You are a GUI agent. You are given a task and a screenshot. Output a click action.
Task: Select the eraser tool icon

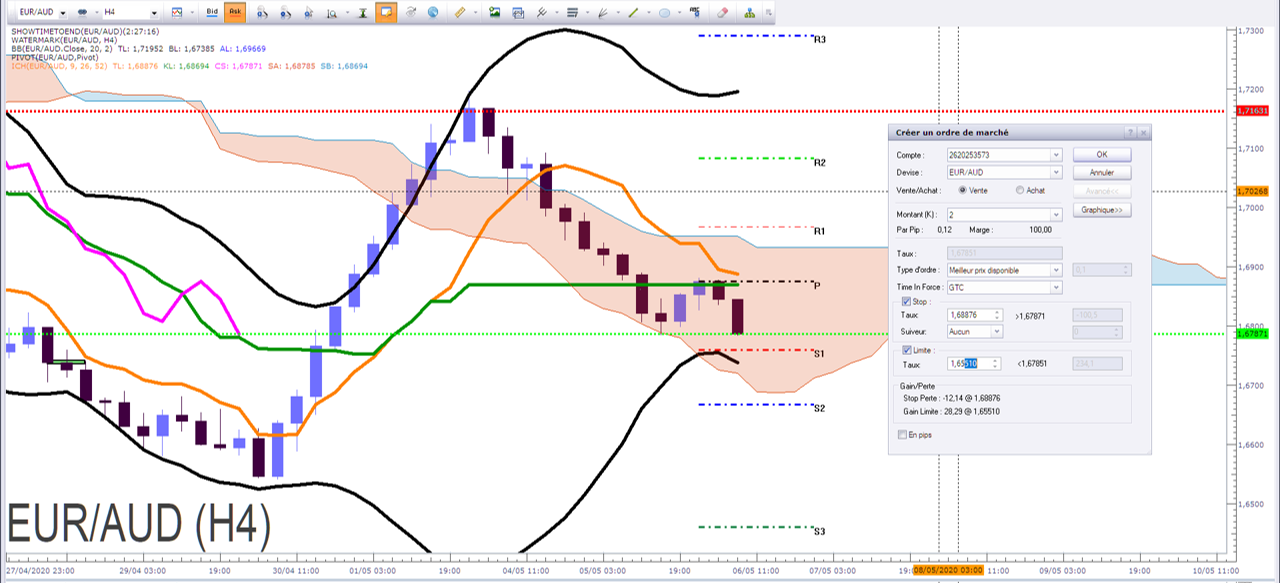(722, 12)
